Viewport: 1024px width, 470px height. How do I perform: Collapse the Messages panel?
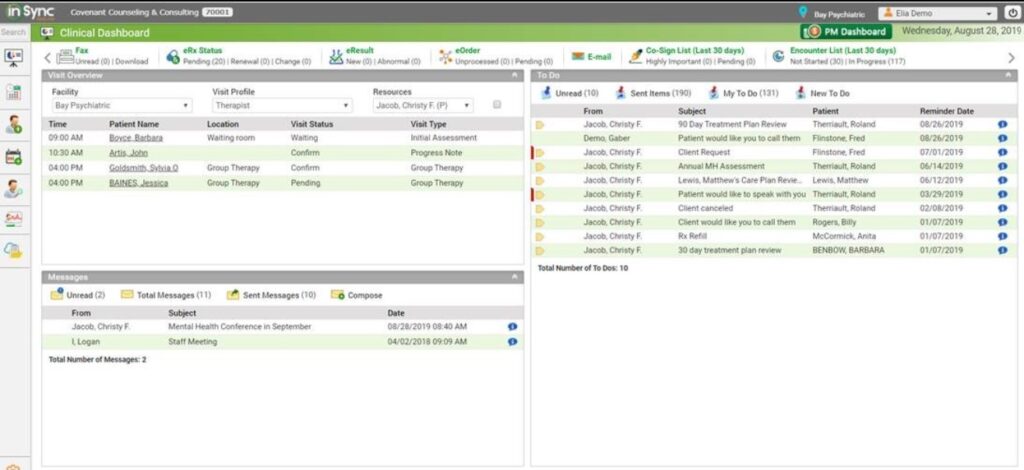click(515, 277)
